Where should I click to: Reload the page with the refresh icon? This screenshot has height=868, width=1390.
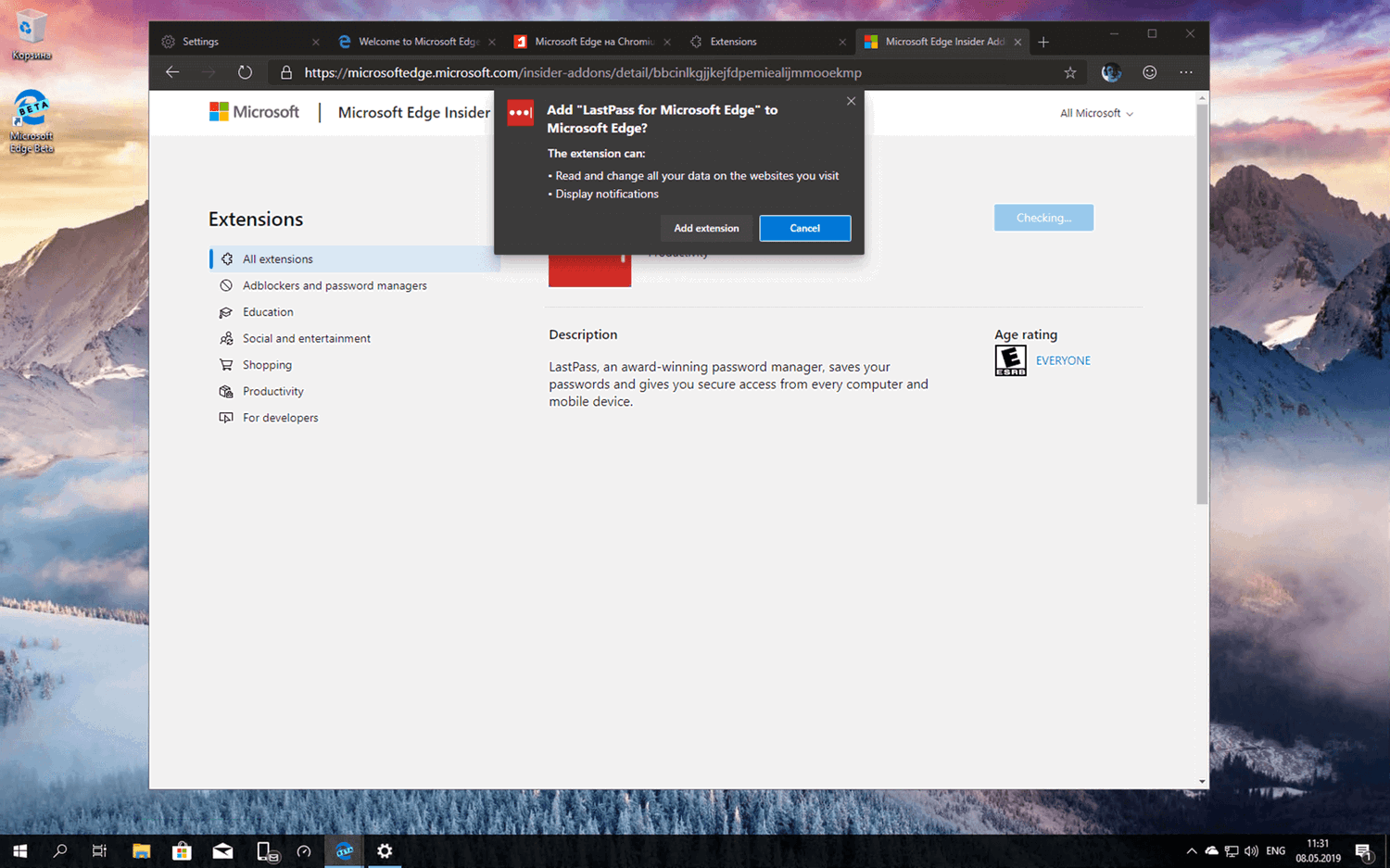[x=245, y=72]
